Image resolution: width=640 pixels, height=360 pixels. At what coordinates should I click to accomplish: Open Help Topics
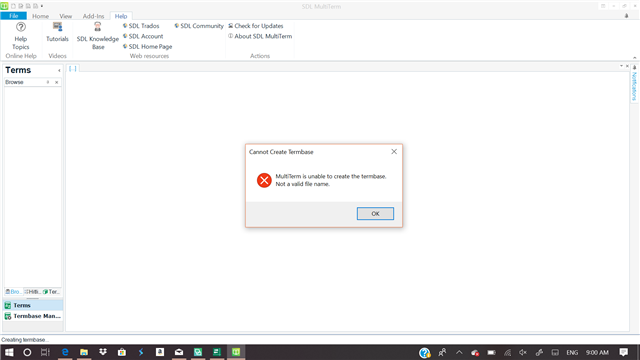pos(20,36)
